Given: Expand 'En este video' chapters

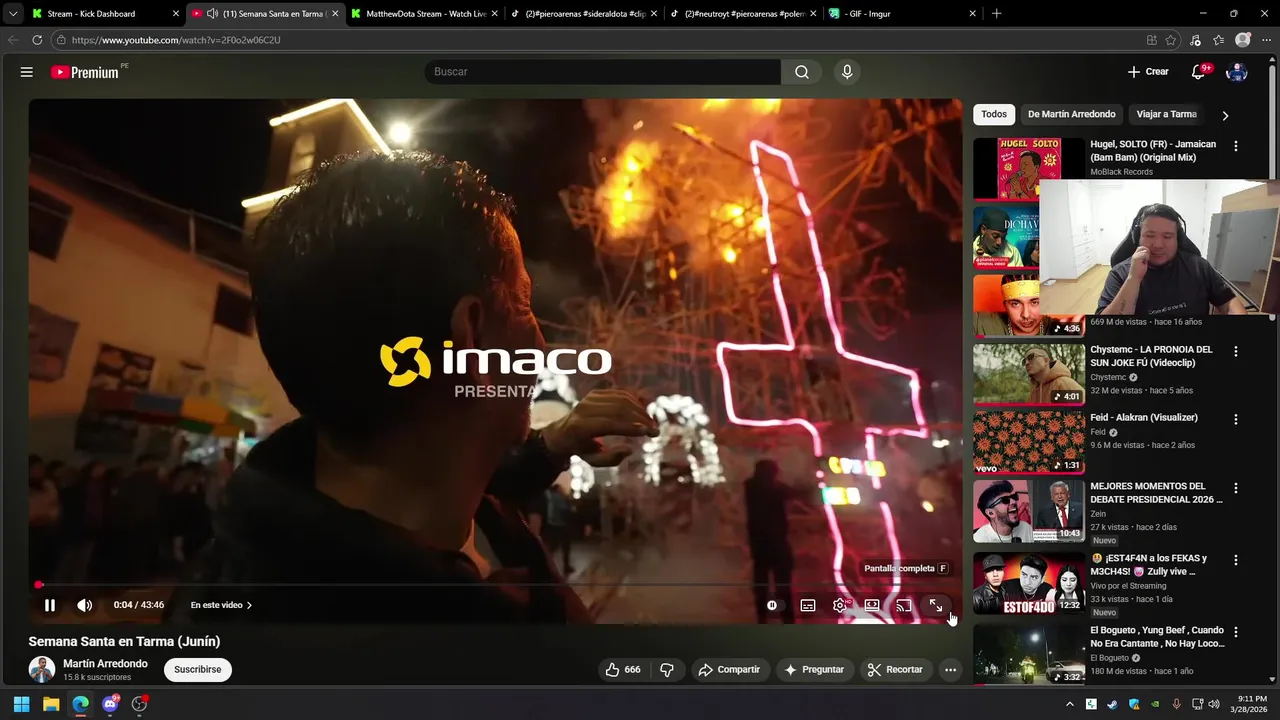Looking at the screenshot, I should click(x=221, y=605).
